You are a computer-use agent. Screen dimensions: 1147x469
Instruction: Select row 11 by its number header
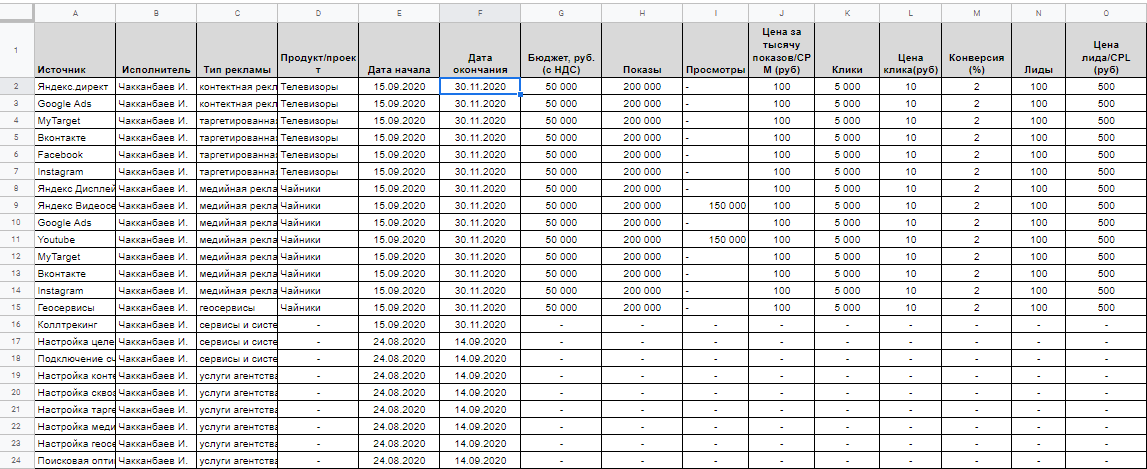(16, 240)
